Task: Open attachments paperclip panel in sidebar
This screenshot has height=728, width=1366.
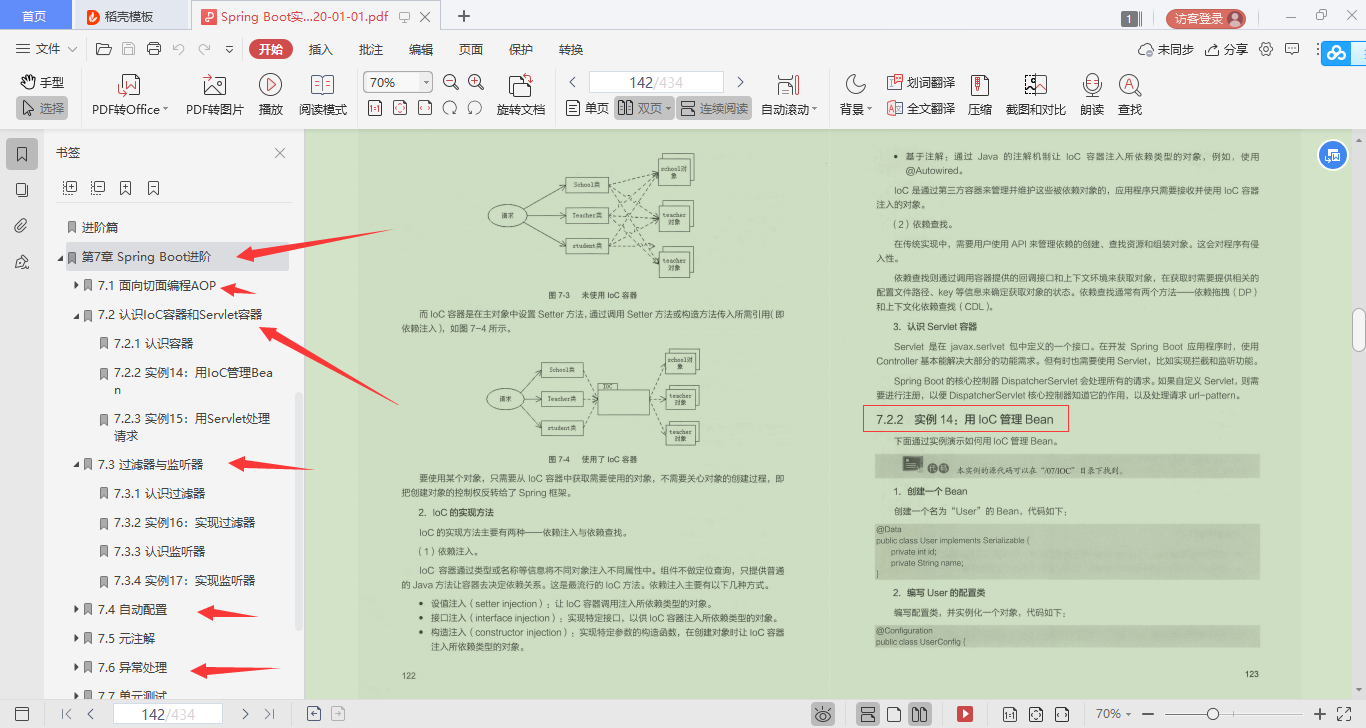Action: click(22, 226)
